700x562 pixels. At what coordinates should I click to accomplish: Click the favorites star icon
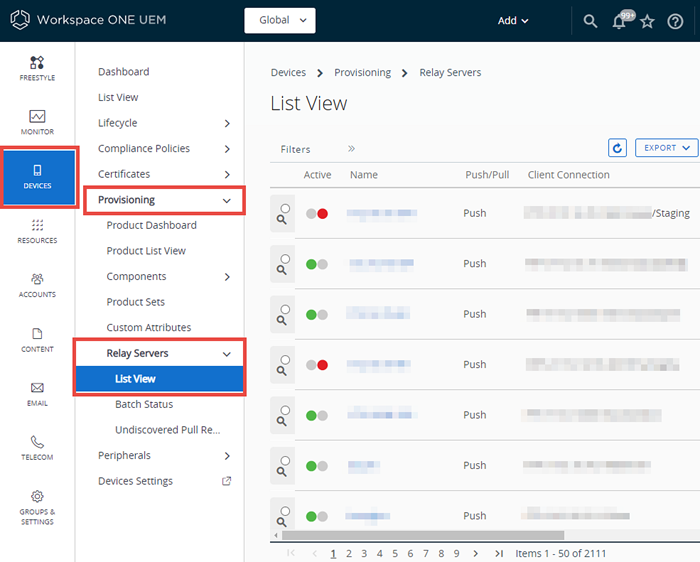(x=647, y=21)
